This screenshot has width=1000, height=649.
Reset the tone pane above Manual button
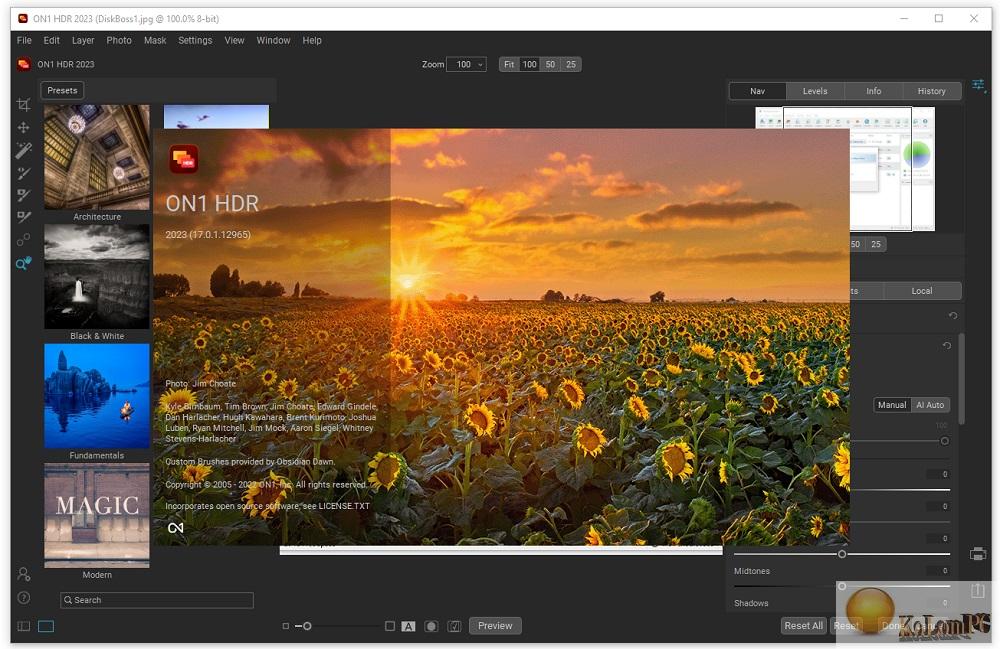pos(947,346)
